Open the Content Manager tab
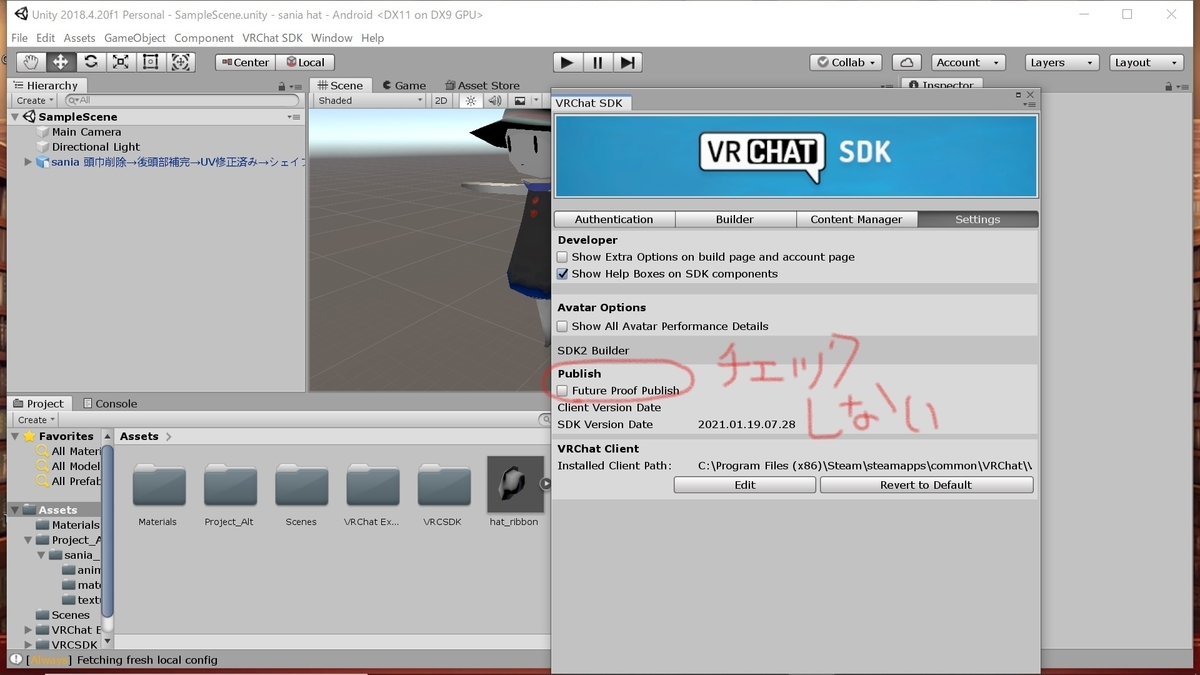Viewport: 1200px width, 675px height. click(856, 219)
